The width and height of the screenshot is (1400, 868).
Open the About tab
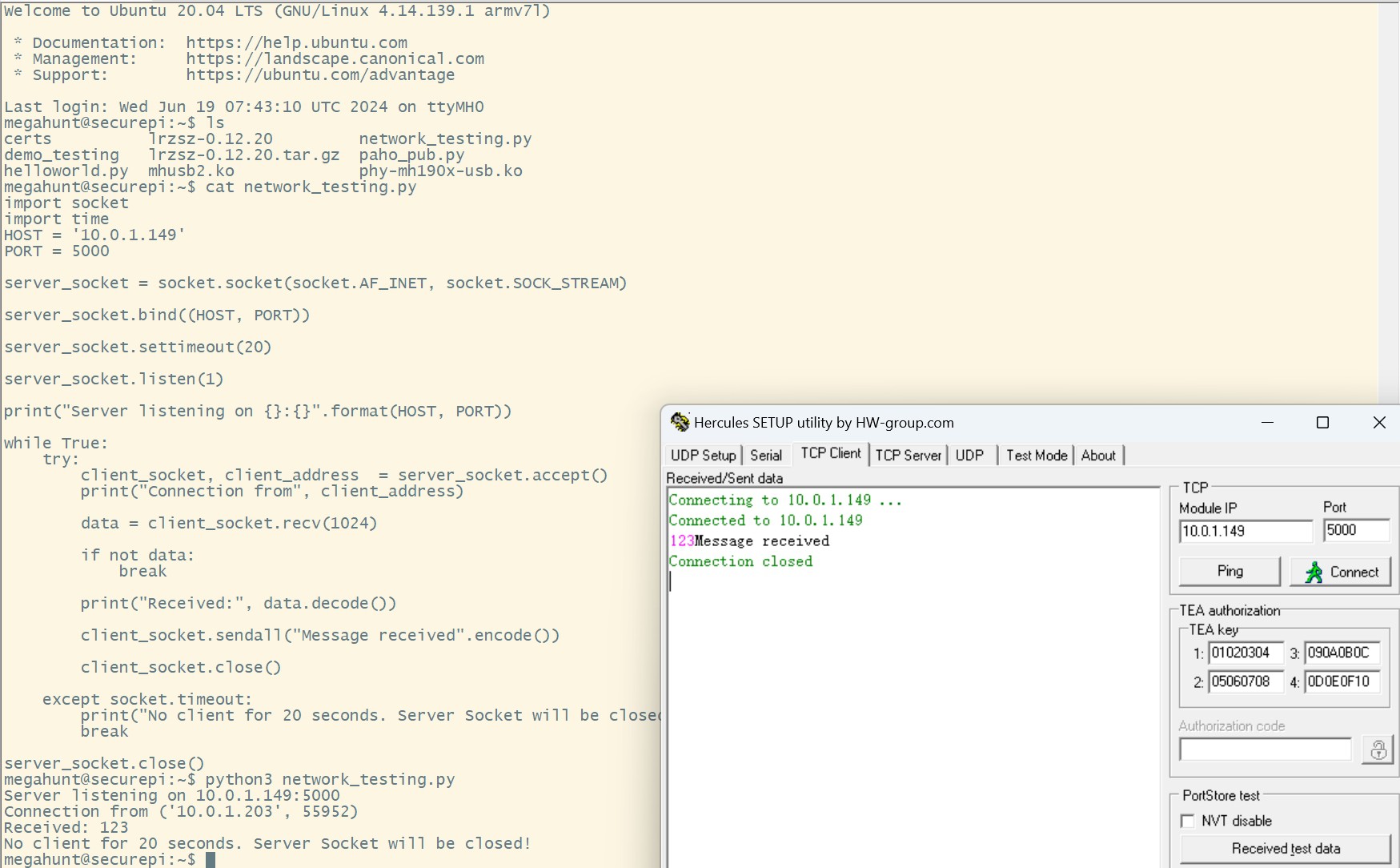[x=1097, y=455]
